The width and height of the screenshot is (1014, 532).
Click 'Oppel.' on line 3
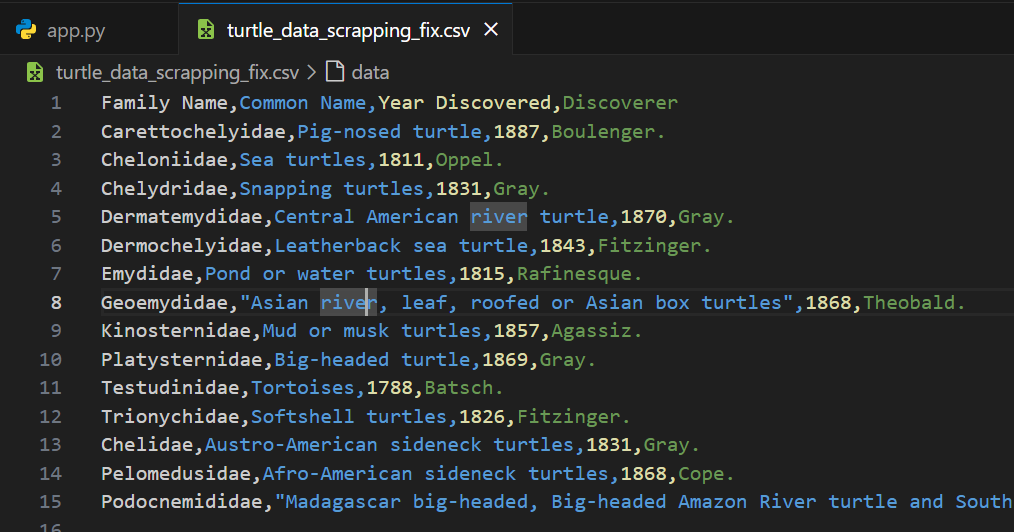[469, 160]
